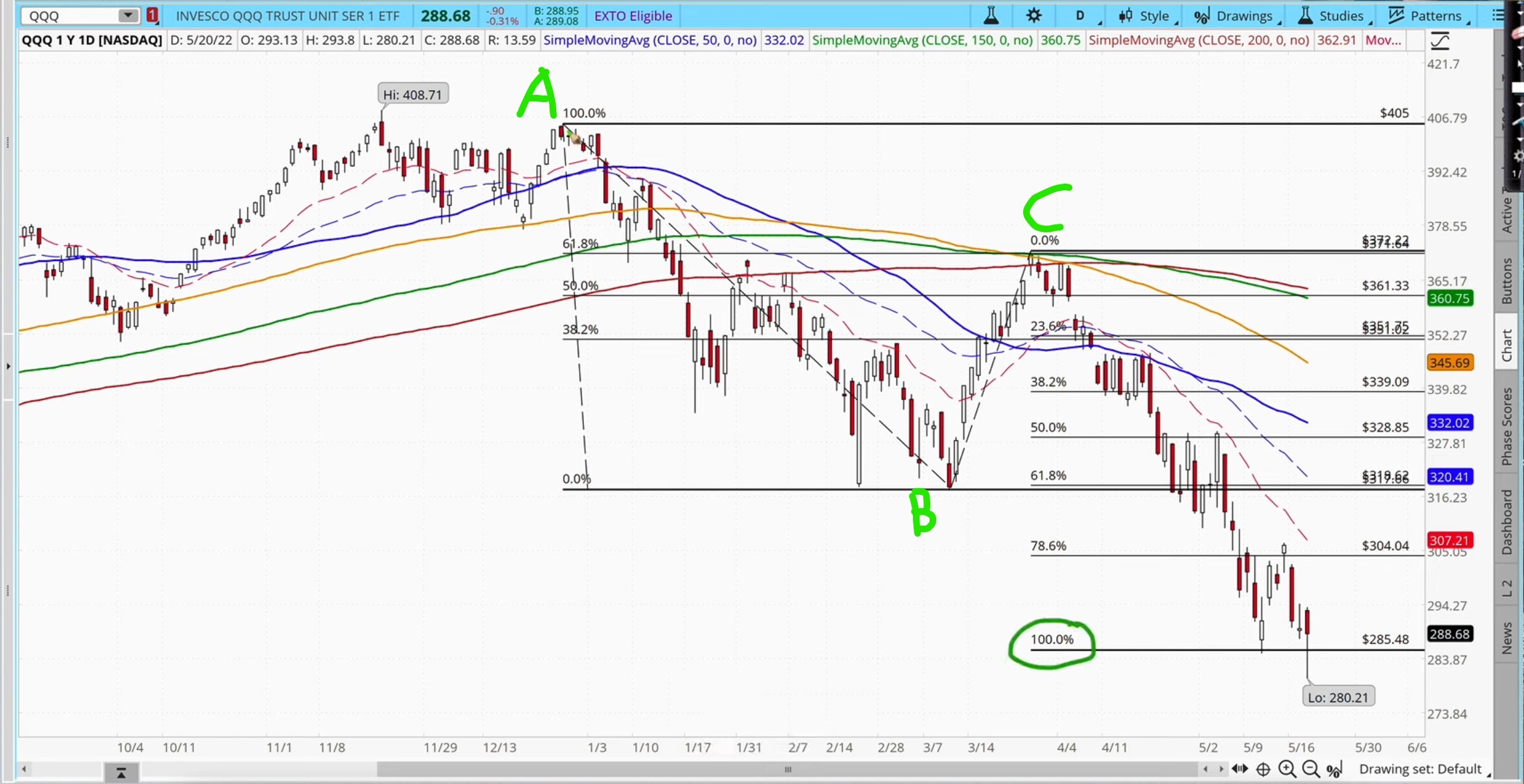Click the small left arrow near zoom controls
The image size is (1524, 784).
[1205, 769]
